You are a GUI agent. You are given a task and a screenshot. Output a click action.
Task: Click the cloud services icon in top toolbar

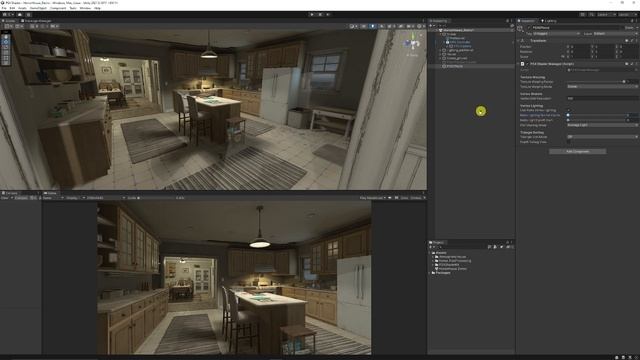point(20,15)
